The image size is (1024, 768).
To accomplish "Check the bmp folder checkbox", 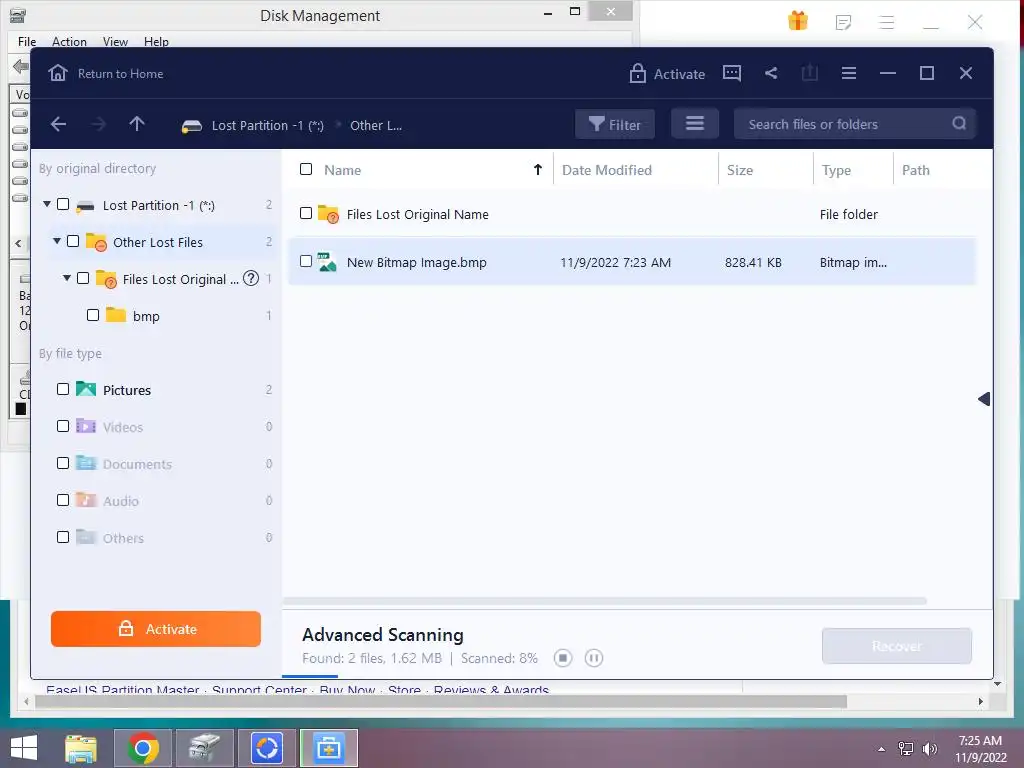I will tap(93, 315).
